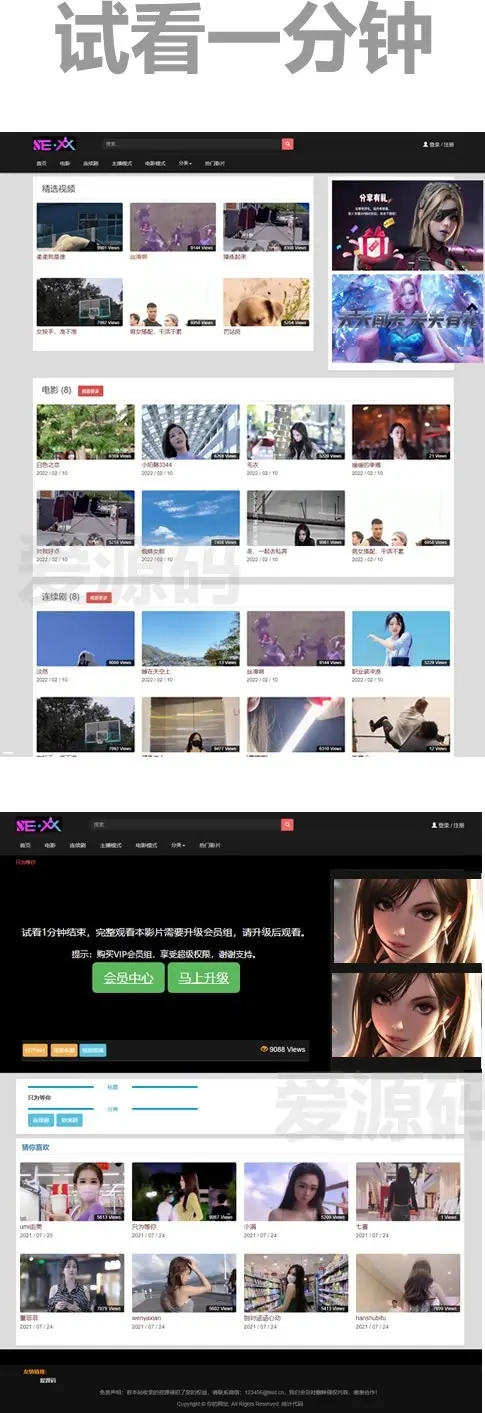This screenshot has height=1413, width=485.
Task: Open 登录/注册 on the player page header
Action: [448, 826]
